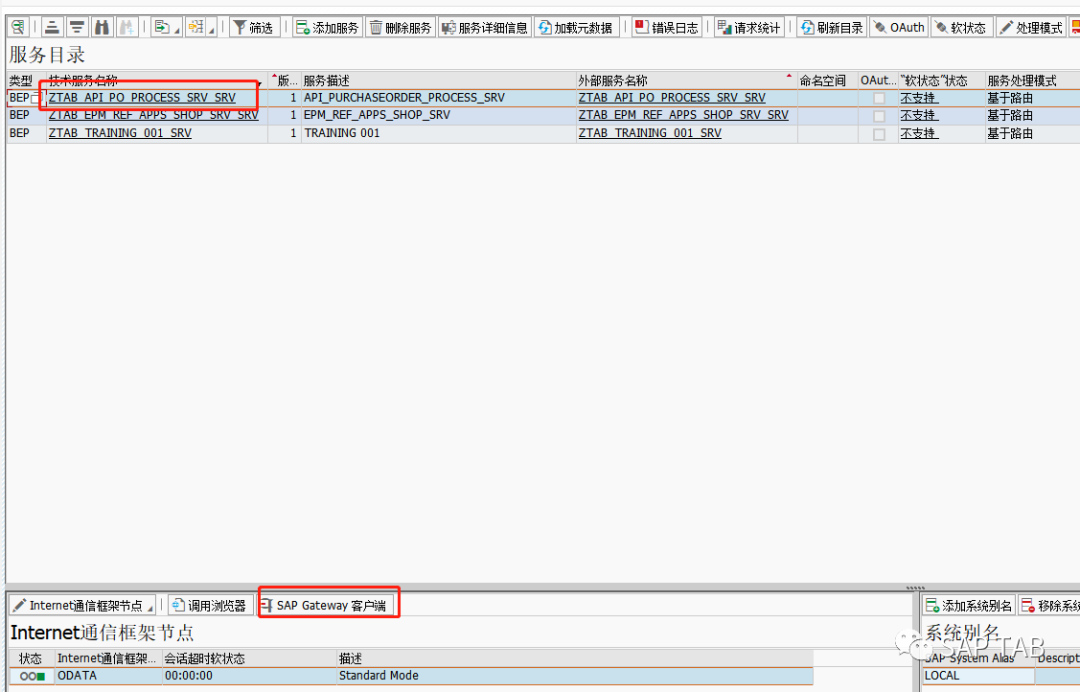
Task: Select the LOCAL system alias cell
Action: point(978,676)
